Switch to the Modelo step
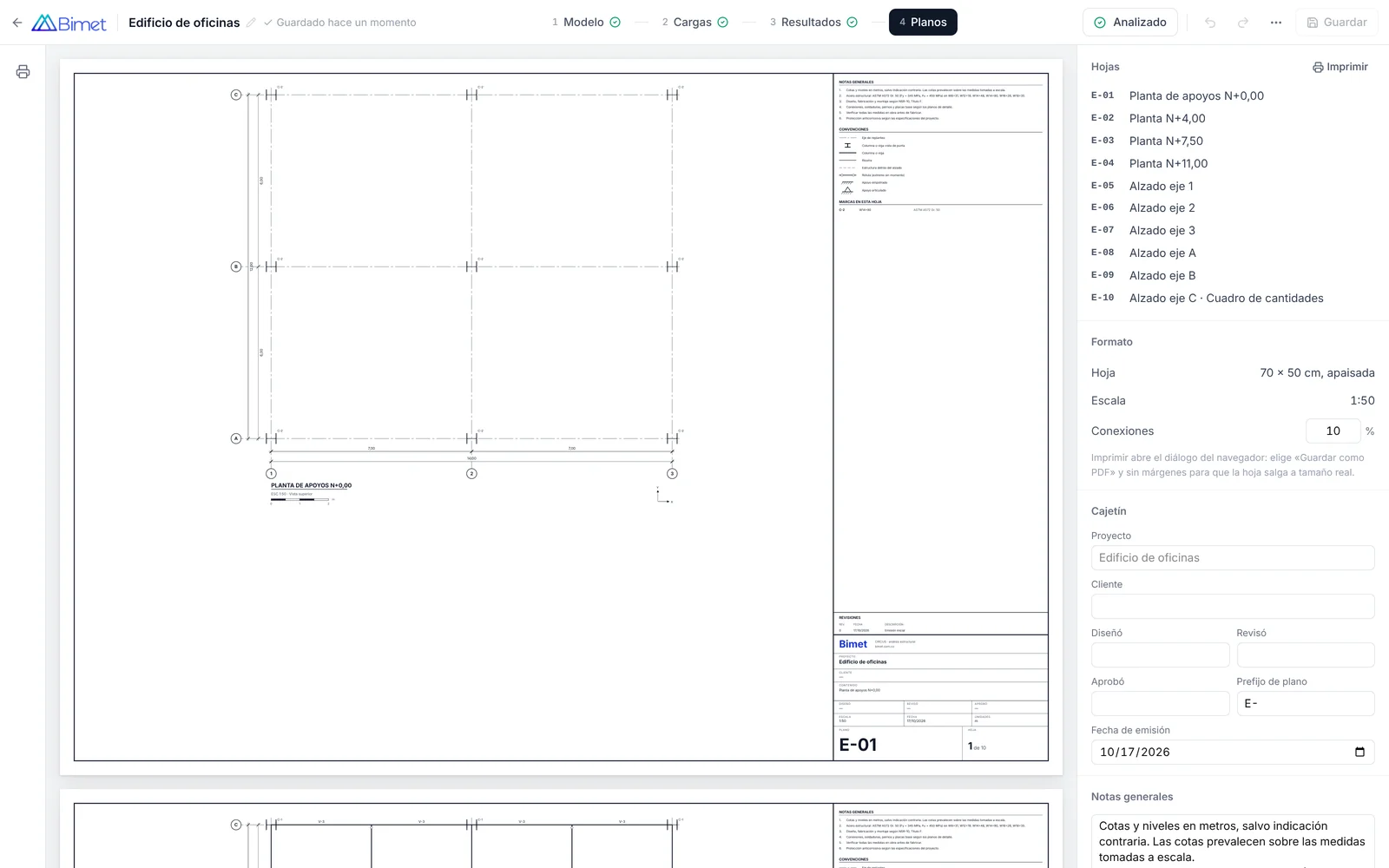1389x868 pixels. [587, 23]
